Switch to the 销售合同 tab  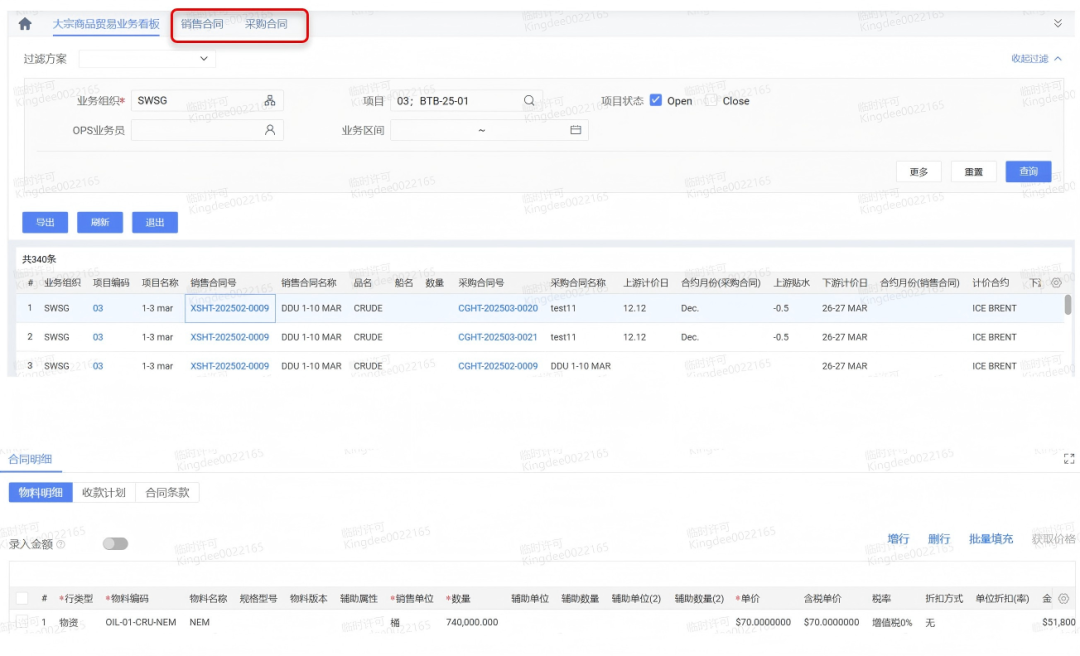[x=202, y=24]
